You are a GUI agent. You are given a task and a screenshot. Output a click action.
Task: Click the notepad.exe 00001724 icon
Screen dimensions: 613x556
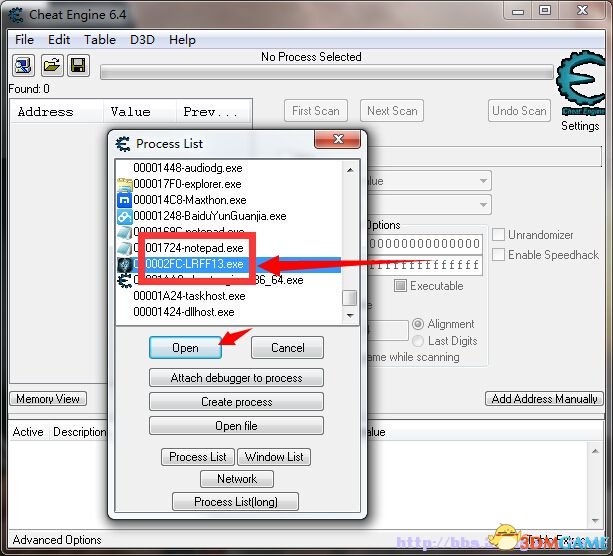(125, 248)
